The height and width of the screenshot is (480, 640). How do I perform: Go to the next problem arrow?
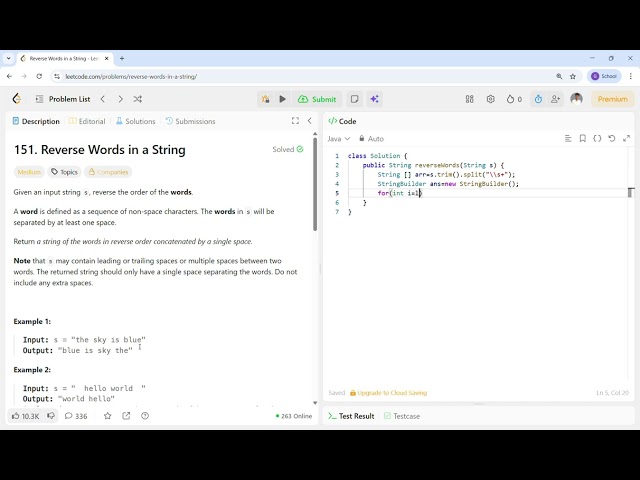pyautogui.click(x=120, y=99)
